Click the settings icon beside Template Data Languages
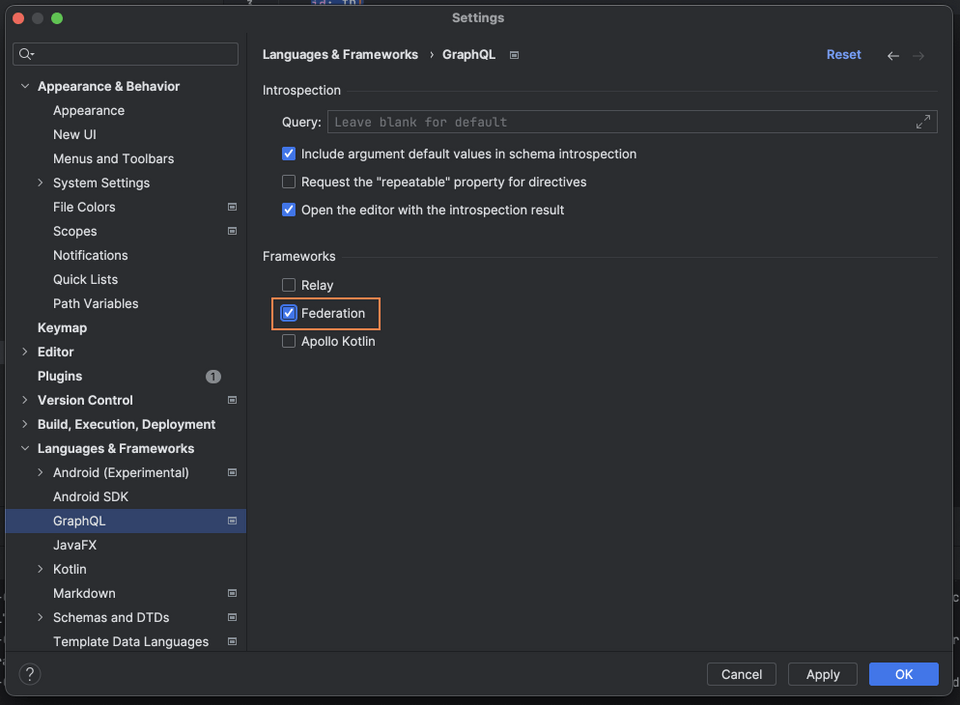 (x=232, y=641)
